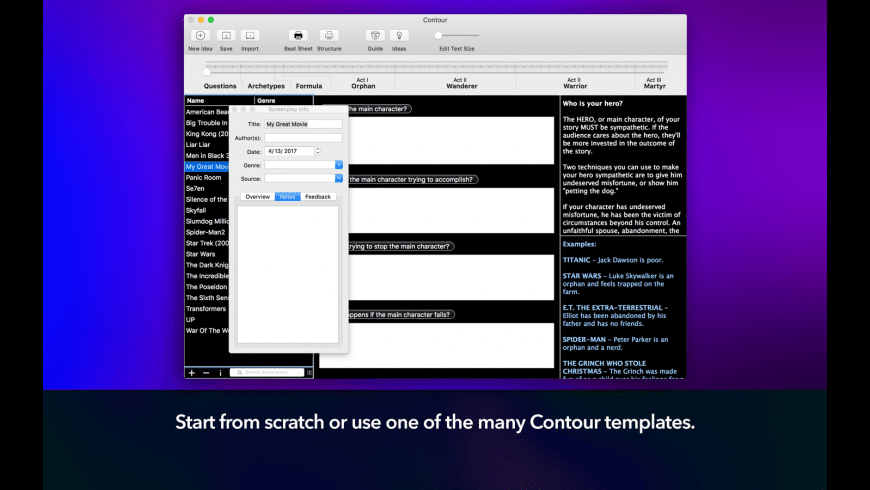
Task: Open screenplay info with i button
Action: pos(220,373)
